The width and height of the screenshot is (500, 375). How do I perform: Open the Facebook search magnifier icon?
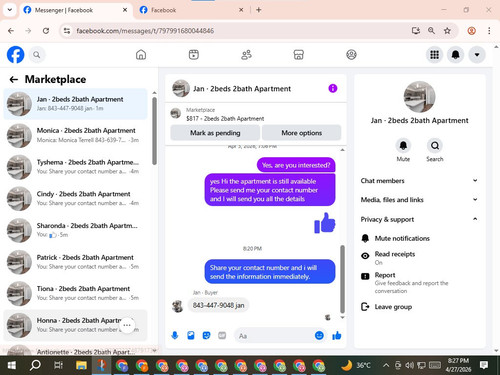click(37, 55)
